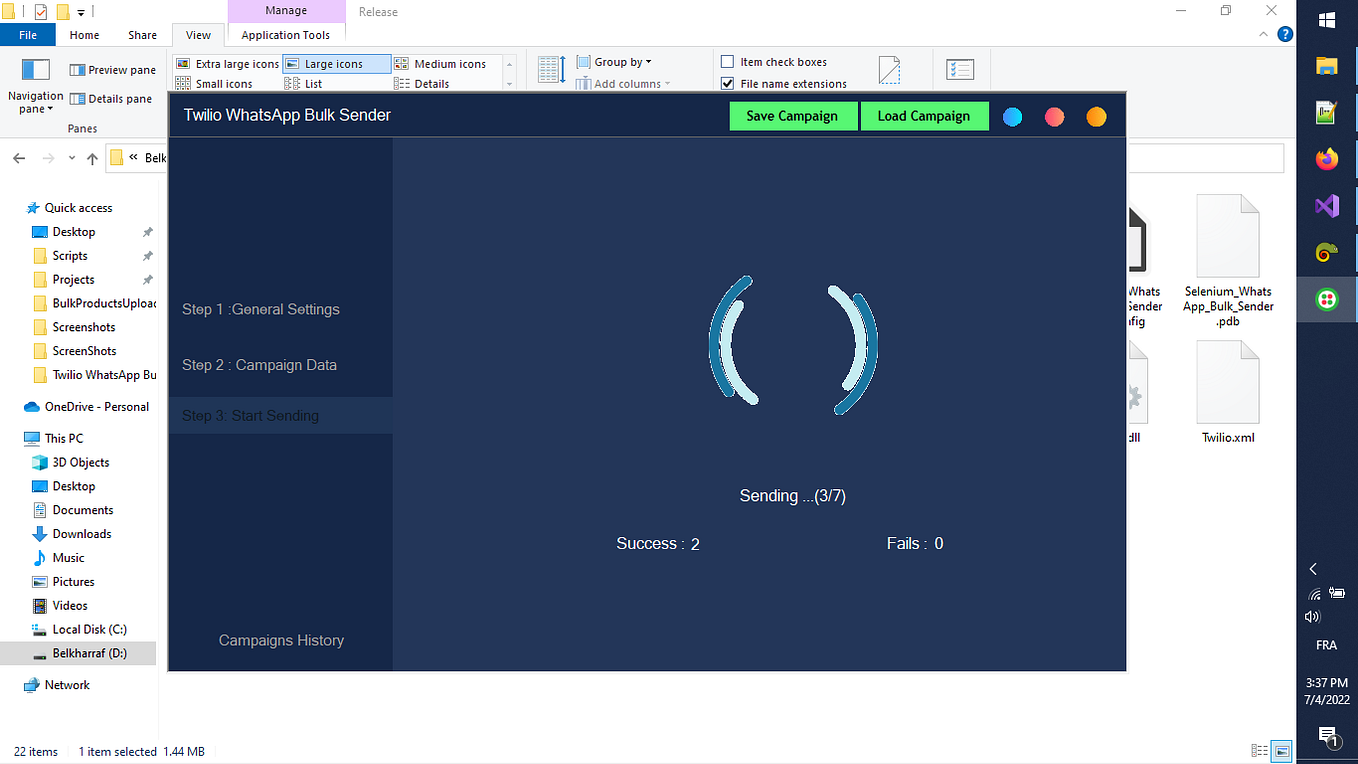Viewport: 1358px width, 764px height.
Task: Open the File tab in Explorer
Action: pos(28,35)
